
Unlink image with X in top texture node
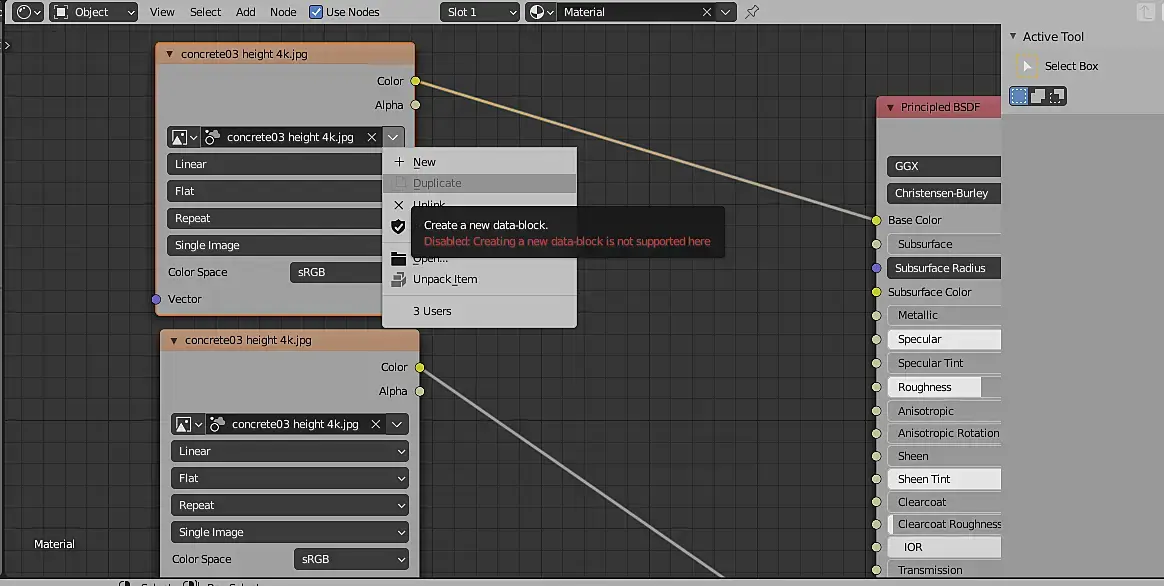coord(372,137)
